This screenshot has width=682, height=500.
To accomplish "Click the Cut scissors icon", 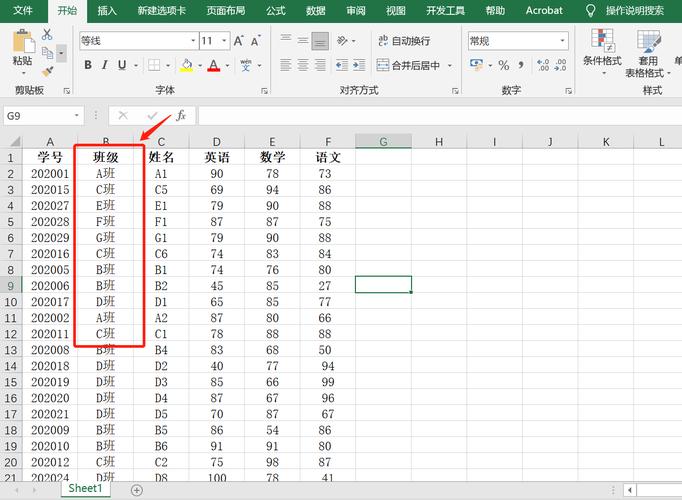I will 47,34.
